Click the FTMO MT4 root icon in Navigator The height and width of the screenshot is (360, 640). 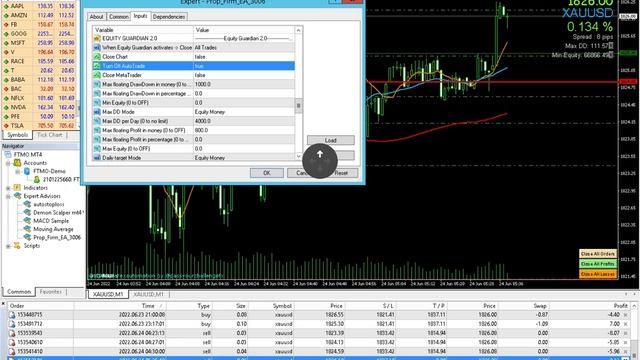tap(8, 155)
